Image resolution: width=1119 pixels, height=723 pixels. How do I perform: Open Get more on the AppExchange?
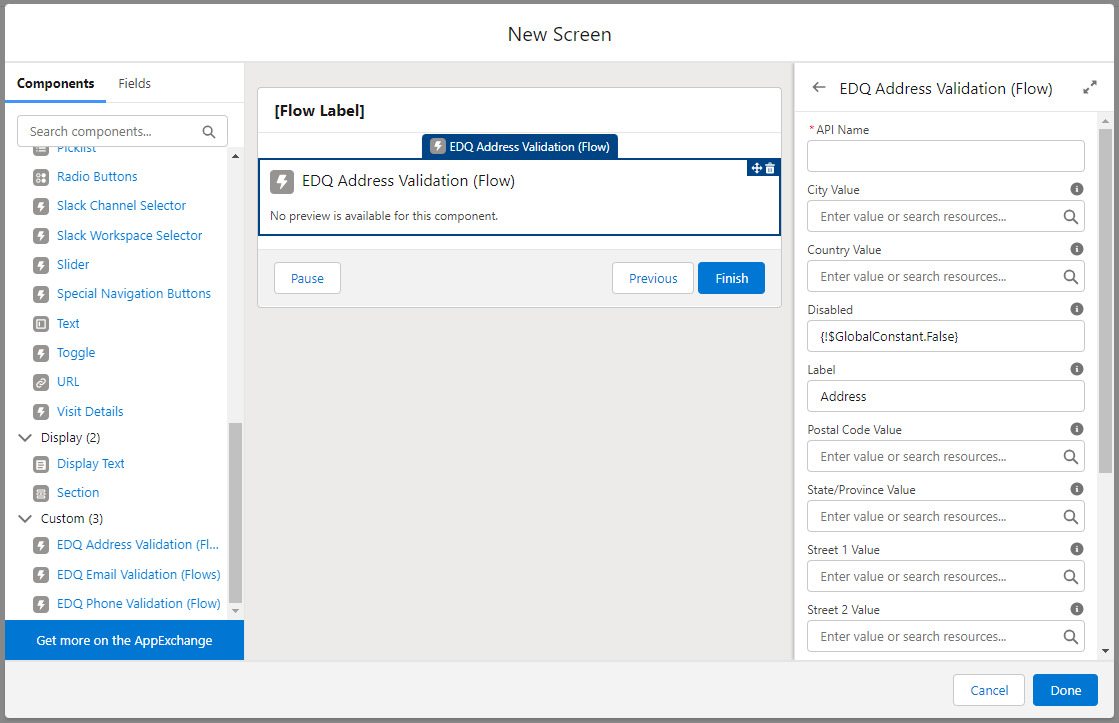124,638
